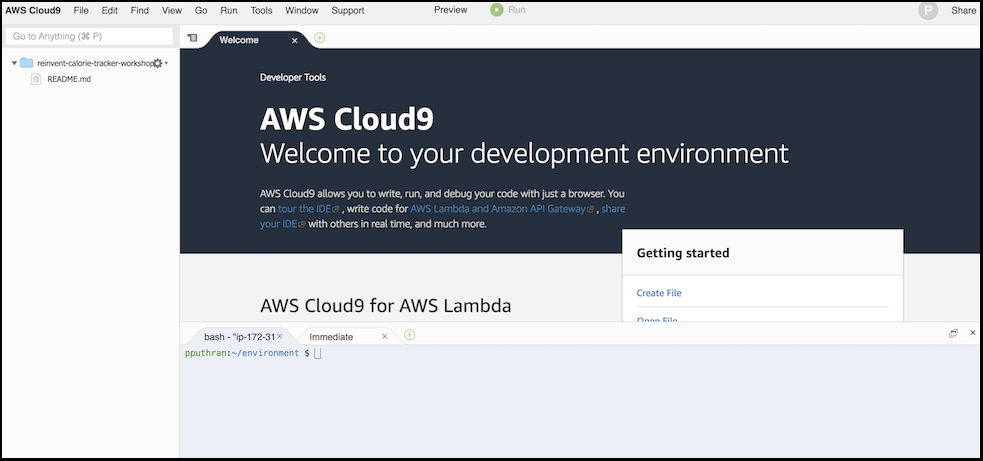Viewport: 983px width, 461px height.
Task: Click the Getting started heading
Action: (683, 253)
